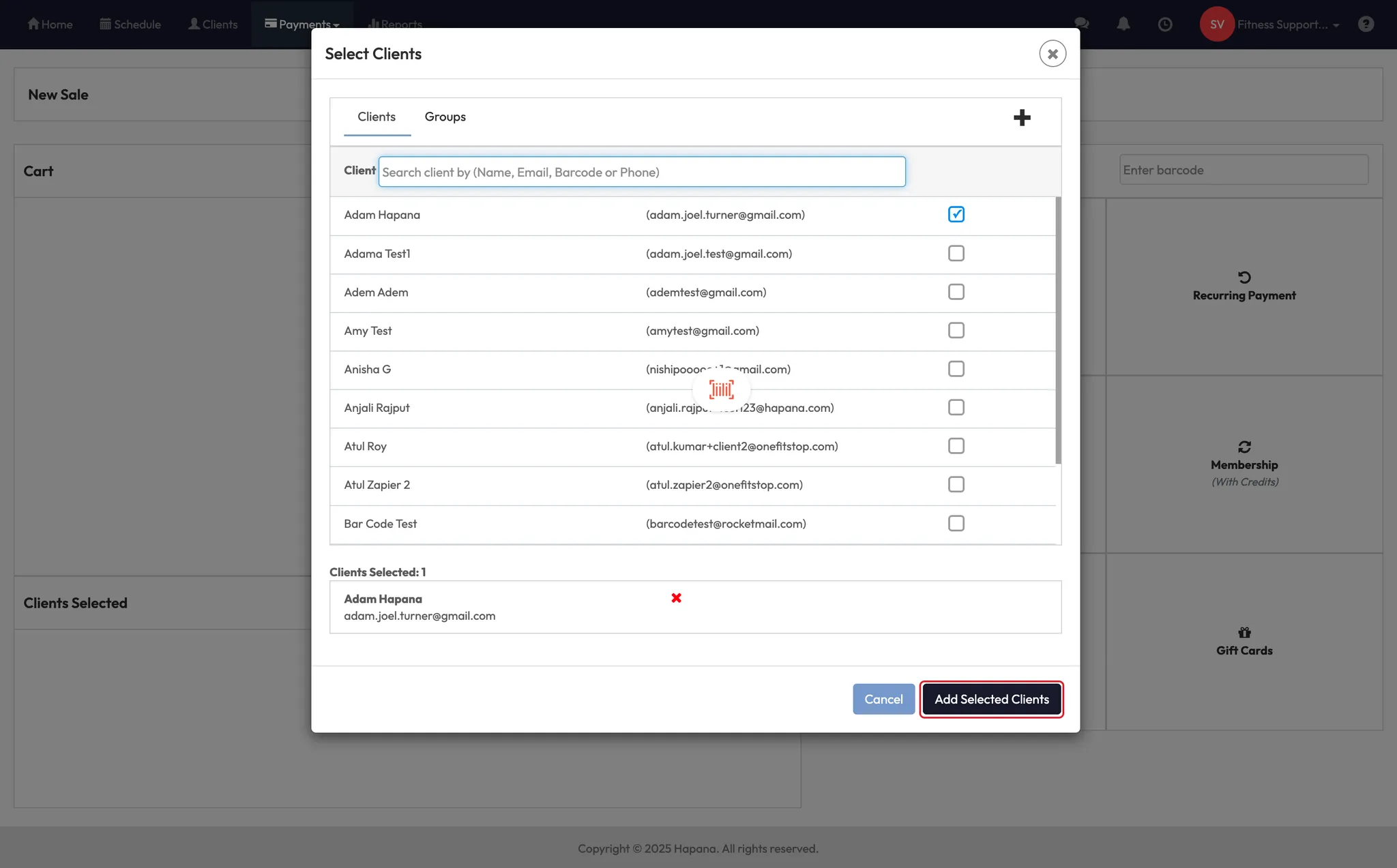
Task: Select the Atul Roy checkbox
Action: point(956,447)
